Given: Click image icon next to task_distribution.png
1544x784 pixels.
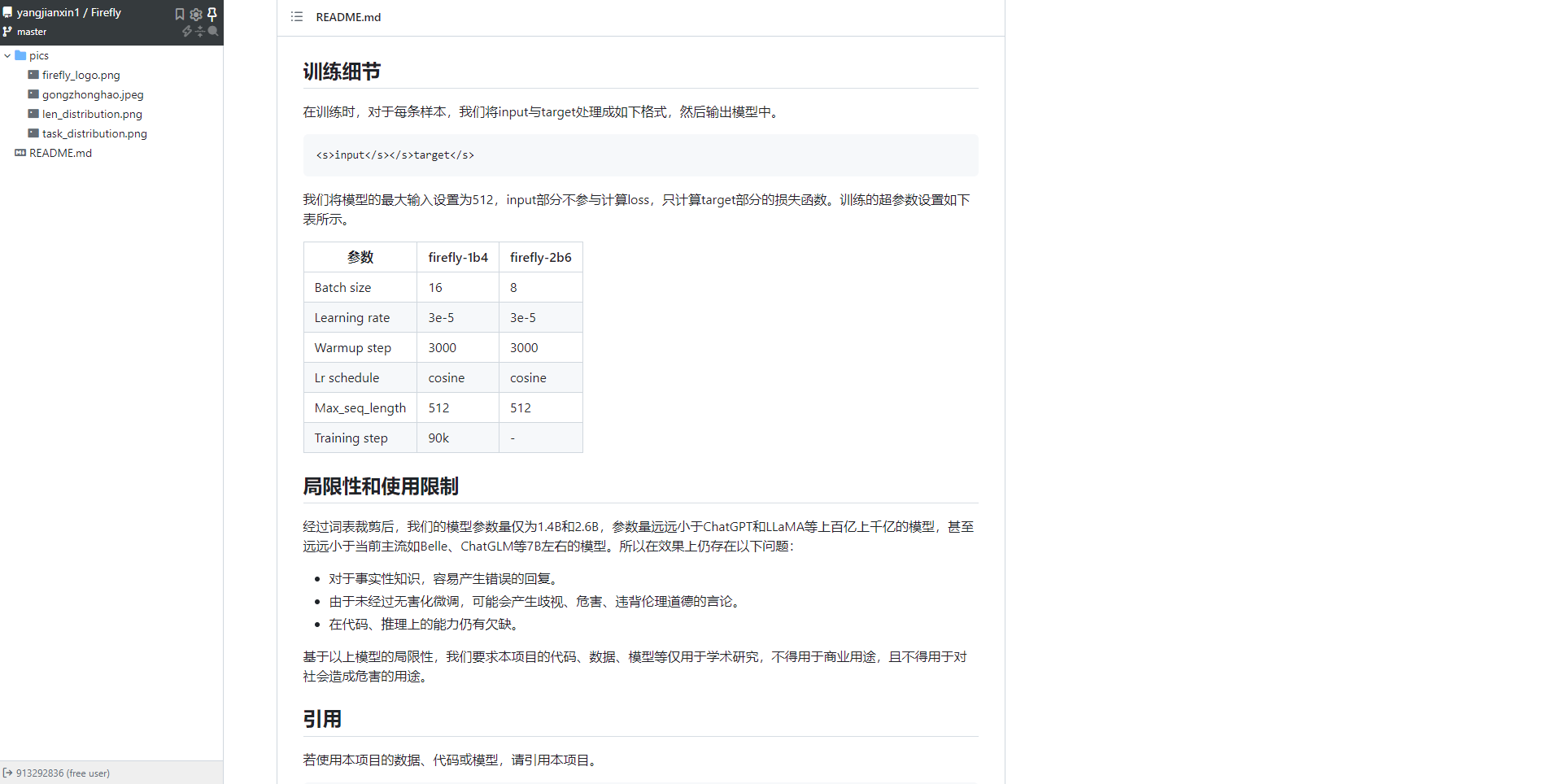Looking at the screenshot, I should point(33,133).
